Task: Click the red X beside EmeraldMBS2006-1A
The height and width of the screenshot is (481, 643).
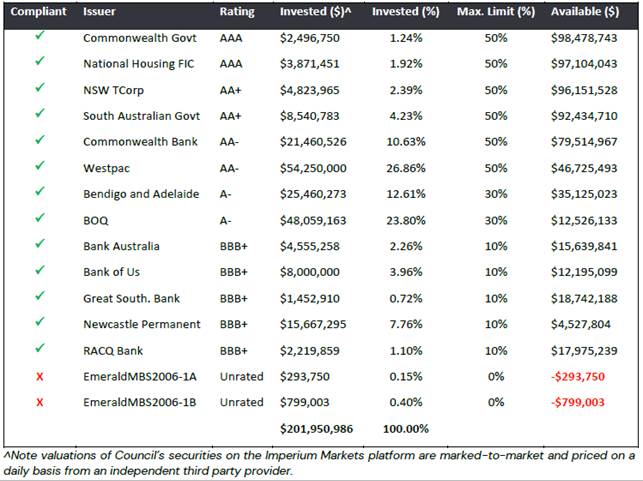Action: tap(39, 376)
